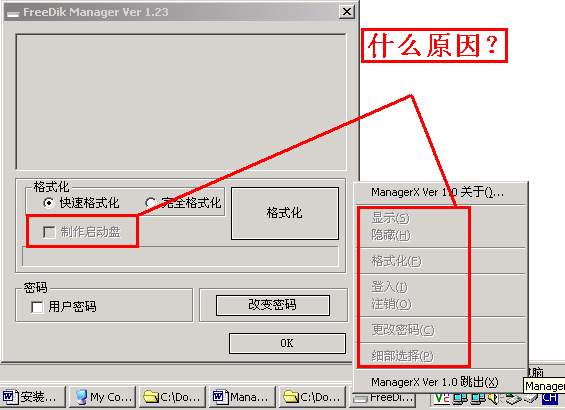Screen dimensions: 565x410
Task: Click the FreeDi... taskbar button
Action: point(383,399)
